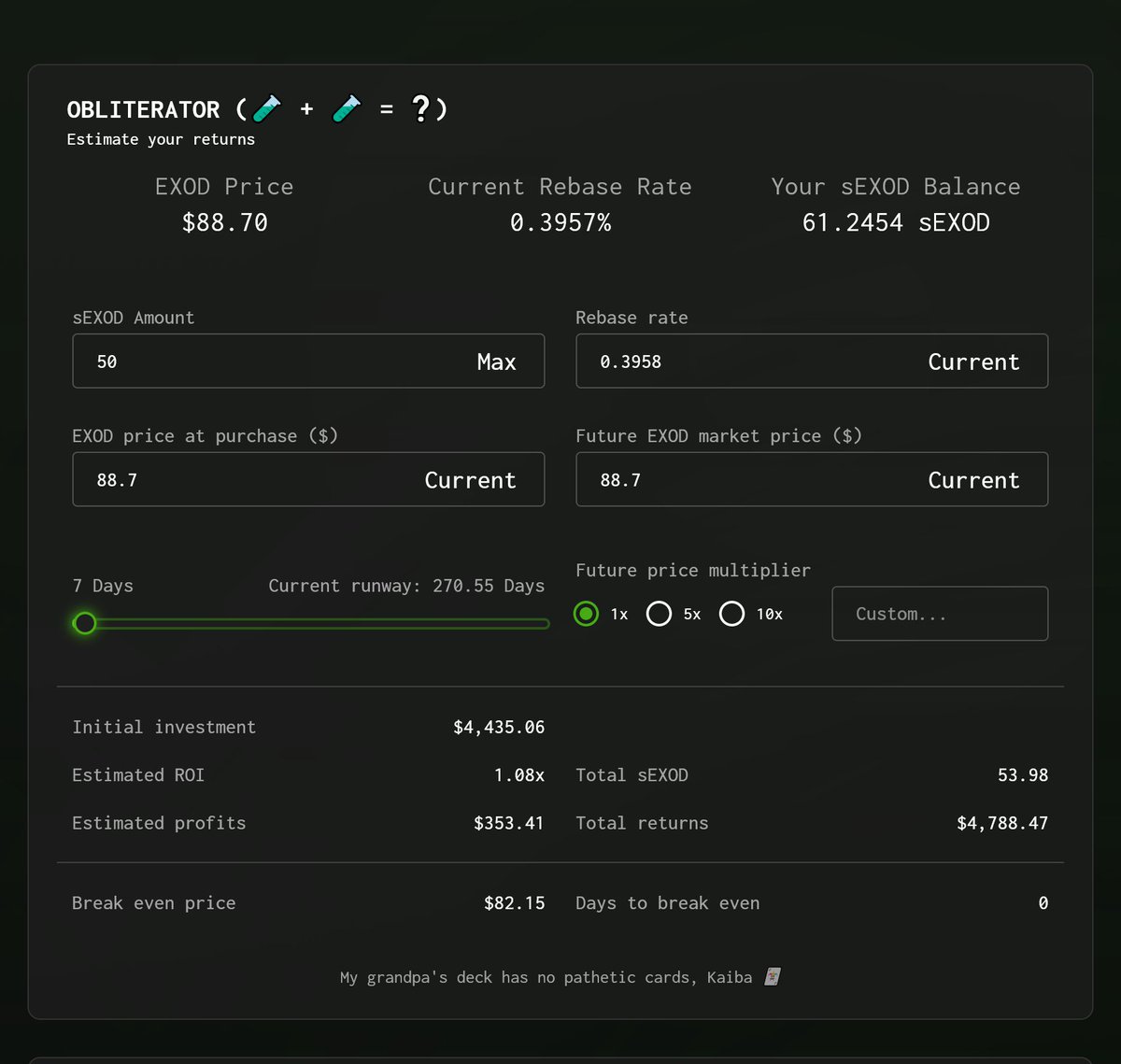The width and height of the screenshot is (1121, 1064).
Task: Click the sEXOD Amount input field
Action: [271, 362]
